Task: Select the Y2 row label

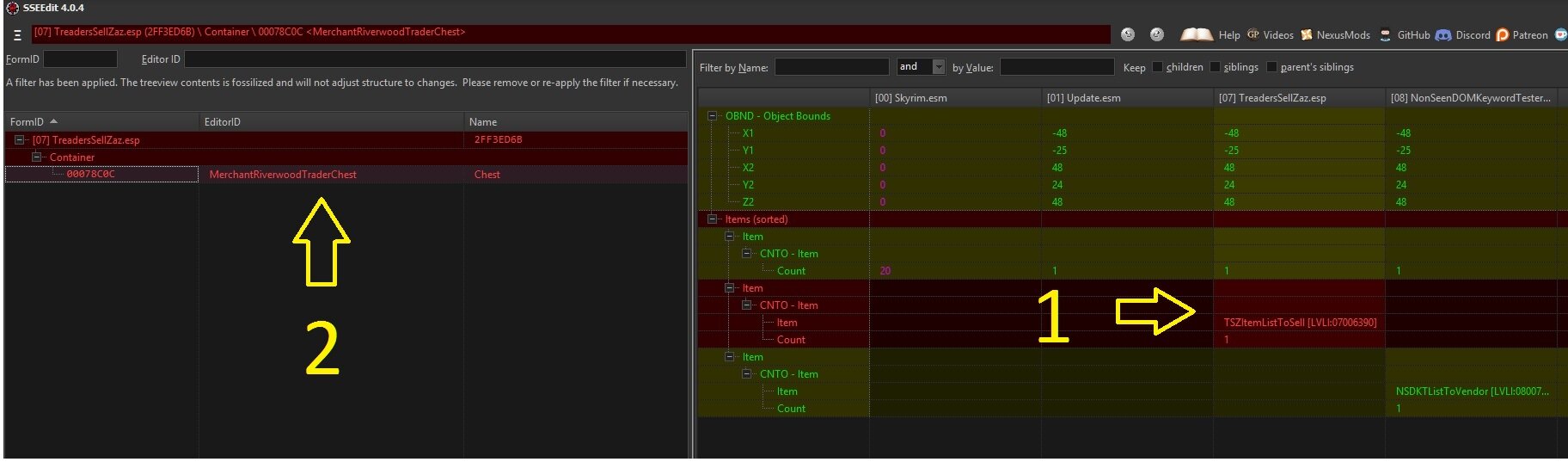Action: pyautogui.click(x=748, y=184)
